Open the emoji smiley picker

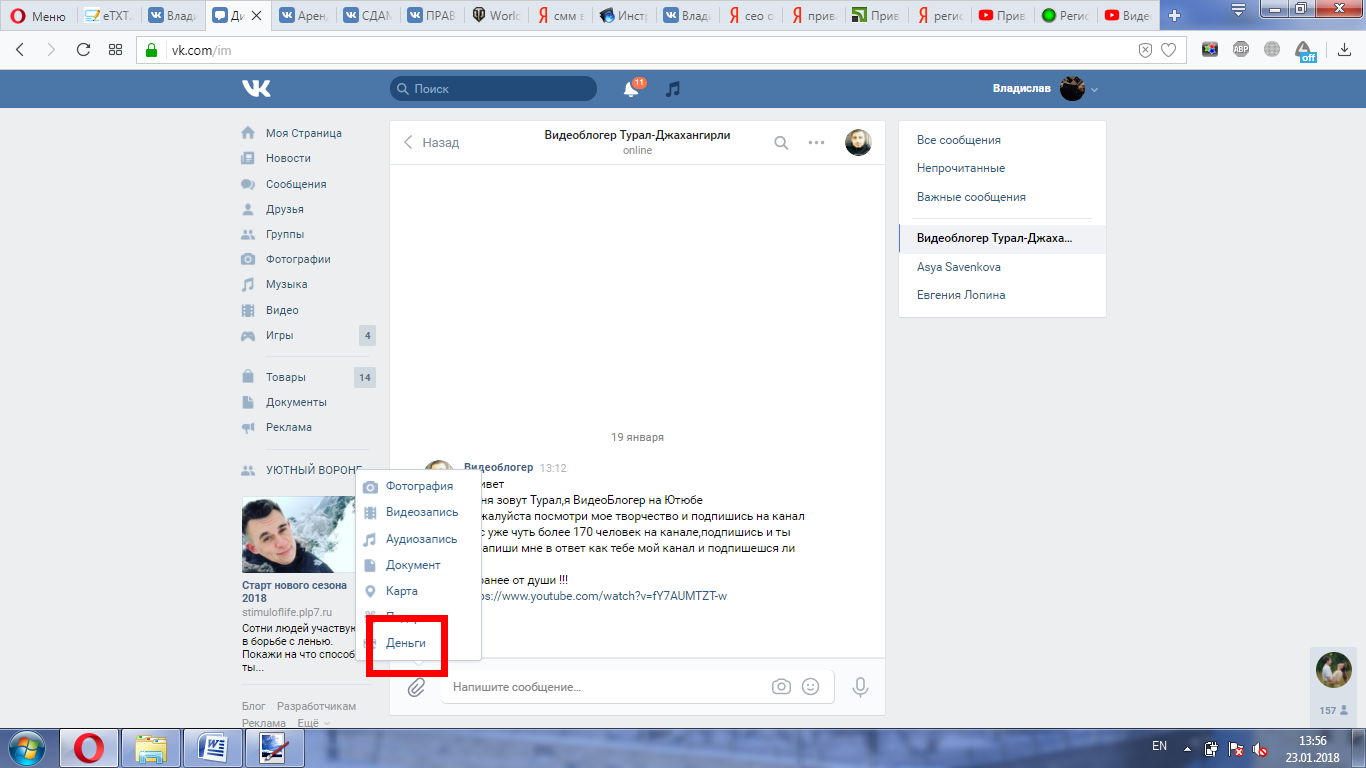pos(811,687)
